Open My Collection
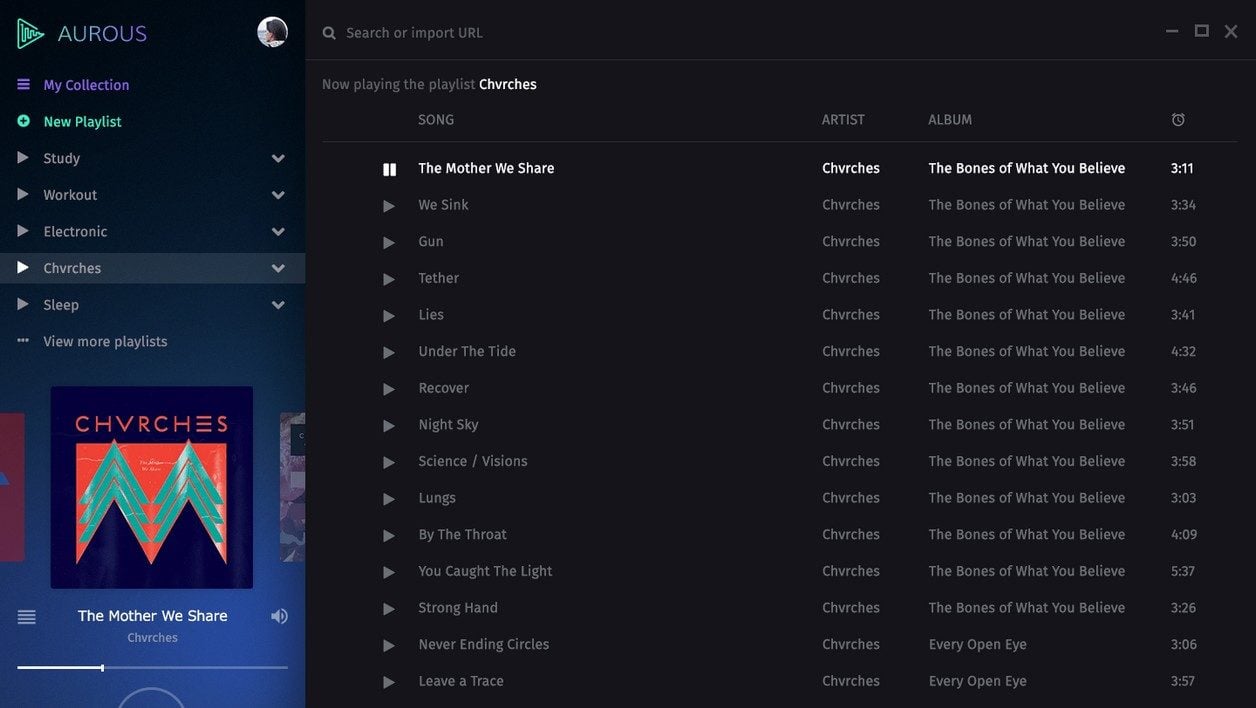Image resolution: width=1256 pixels, height=708 pixels. point(86,85)
